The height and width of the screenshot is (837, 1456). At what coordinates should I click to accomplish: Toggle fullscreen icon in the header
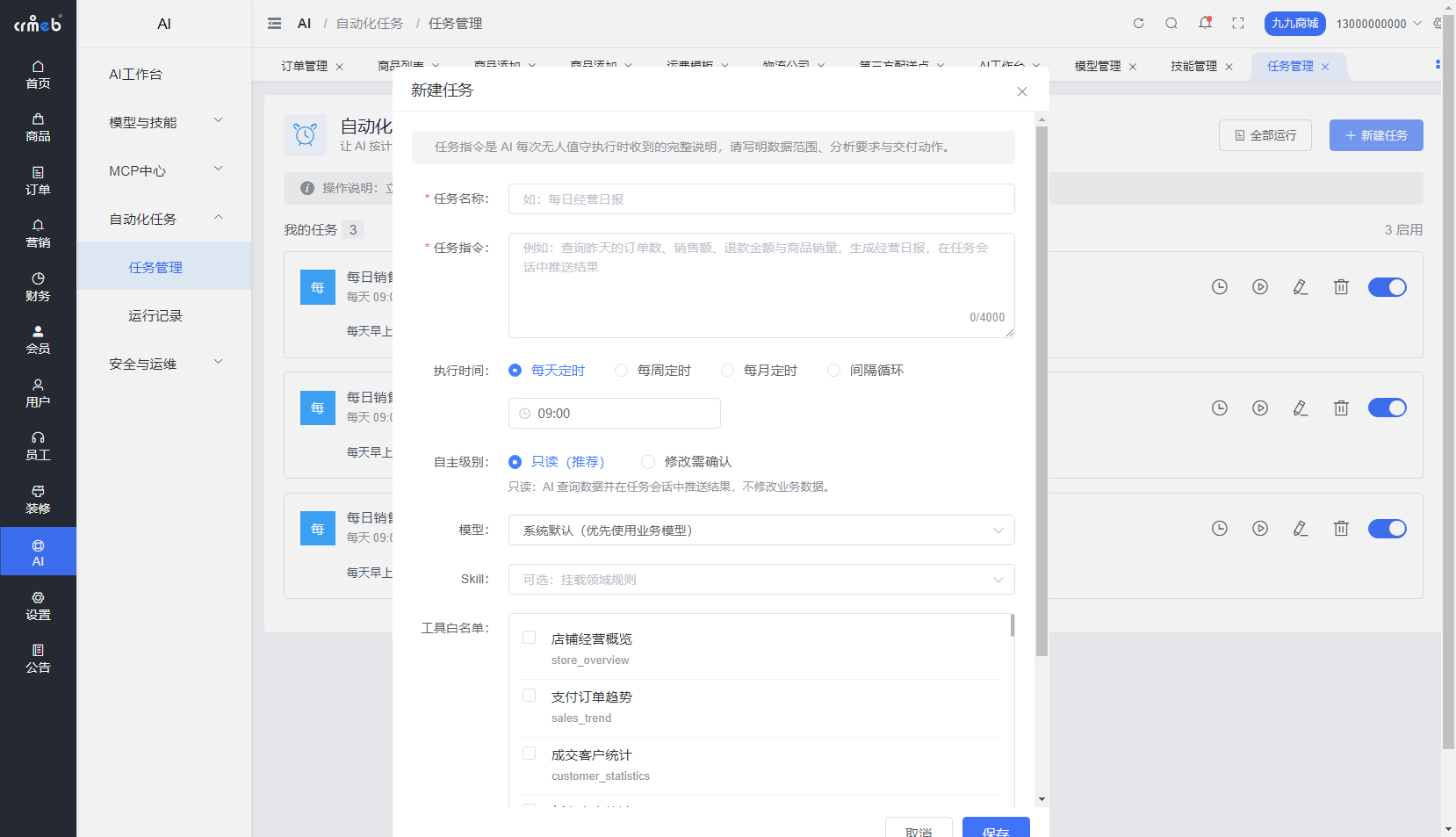(x=1238, y=24)
